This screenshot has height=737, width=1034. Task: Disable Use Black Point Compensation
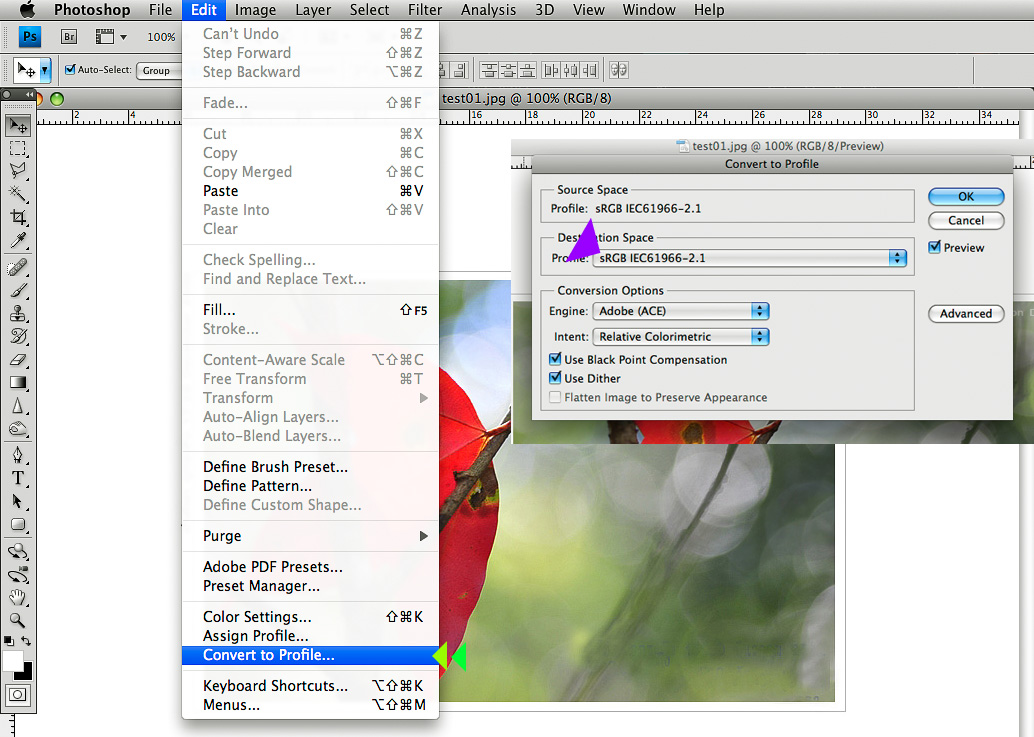pos(556,359)
